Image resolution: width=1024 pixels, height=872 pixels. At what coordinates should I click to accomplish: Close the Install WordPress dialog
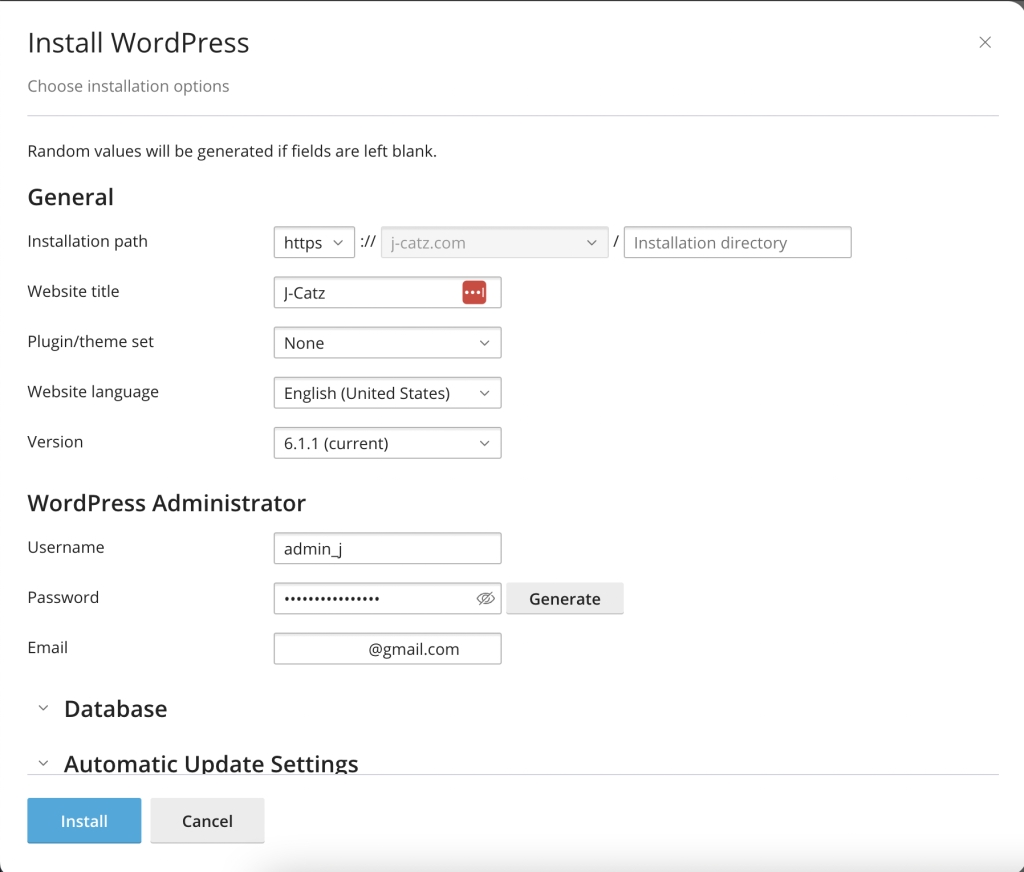tap(985, 42)
